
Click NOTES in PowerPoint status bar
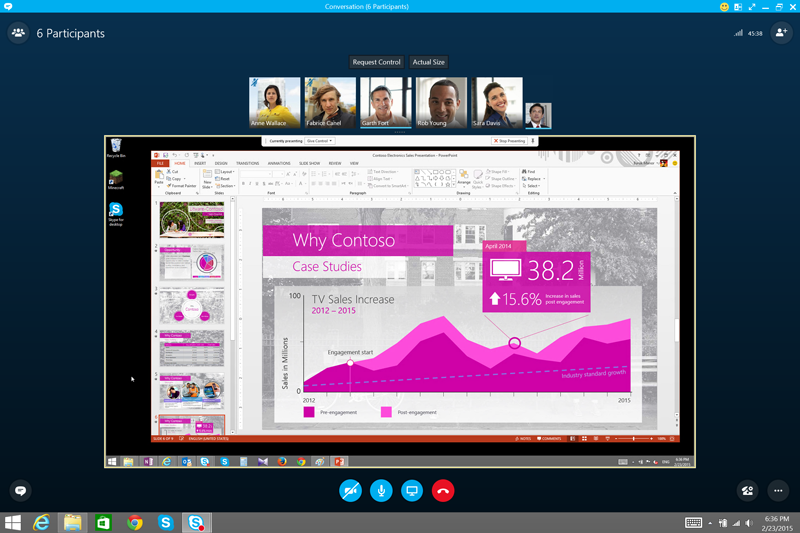pos(523,439)
